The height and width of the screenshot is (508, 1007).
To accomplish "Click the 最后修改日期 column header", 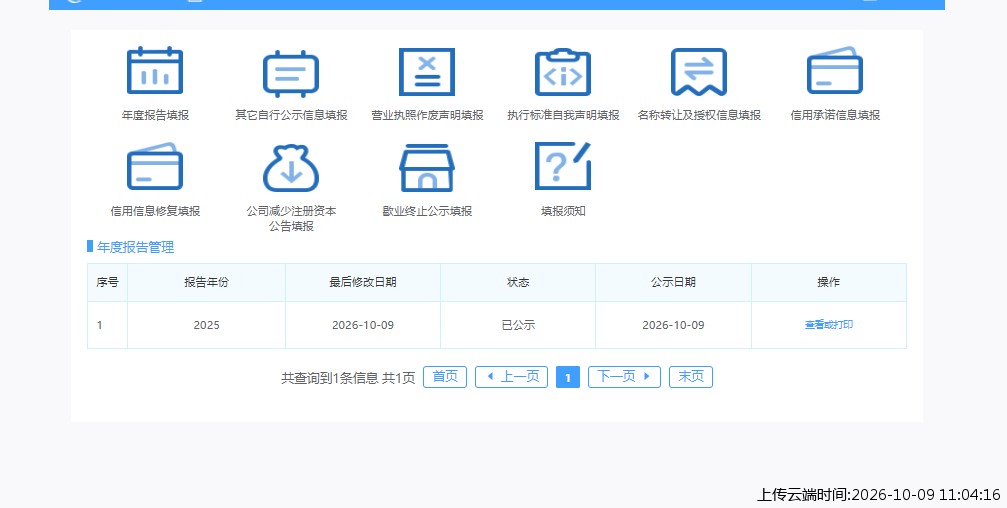I will [363, 282].
